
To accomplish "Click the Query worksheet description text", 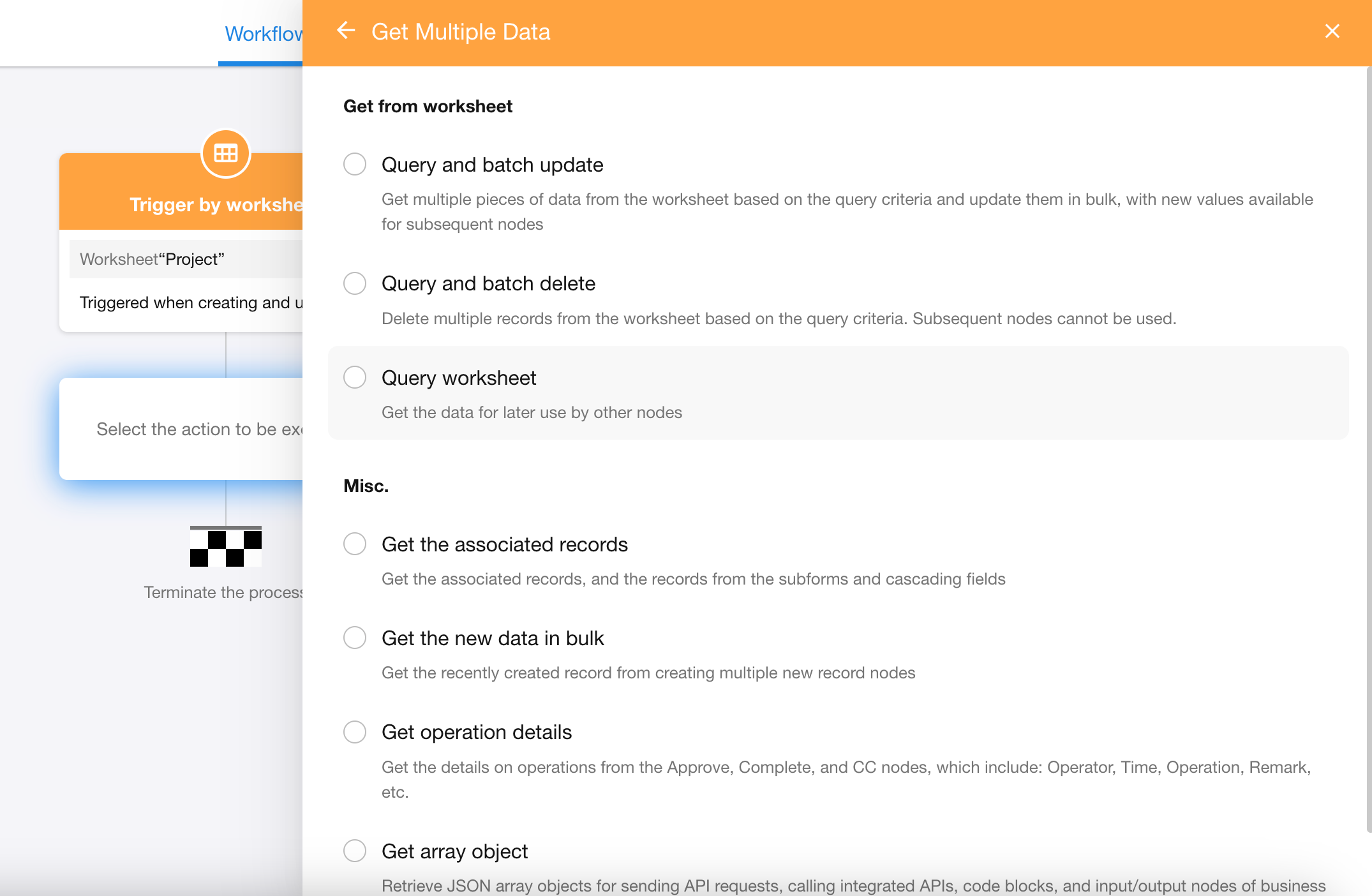I will [532, 413].
